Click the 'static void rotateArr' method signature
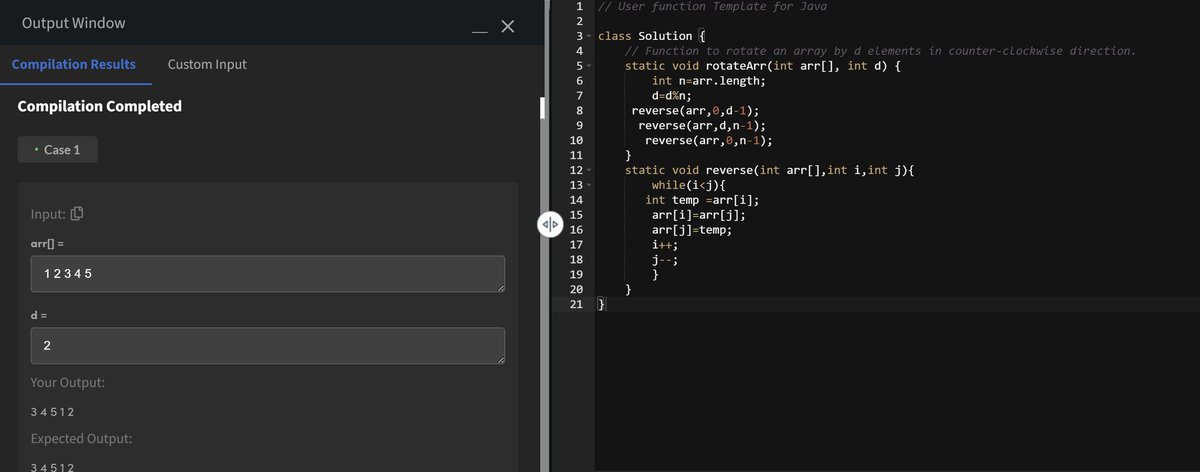 (764, 65)
